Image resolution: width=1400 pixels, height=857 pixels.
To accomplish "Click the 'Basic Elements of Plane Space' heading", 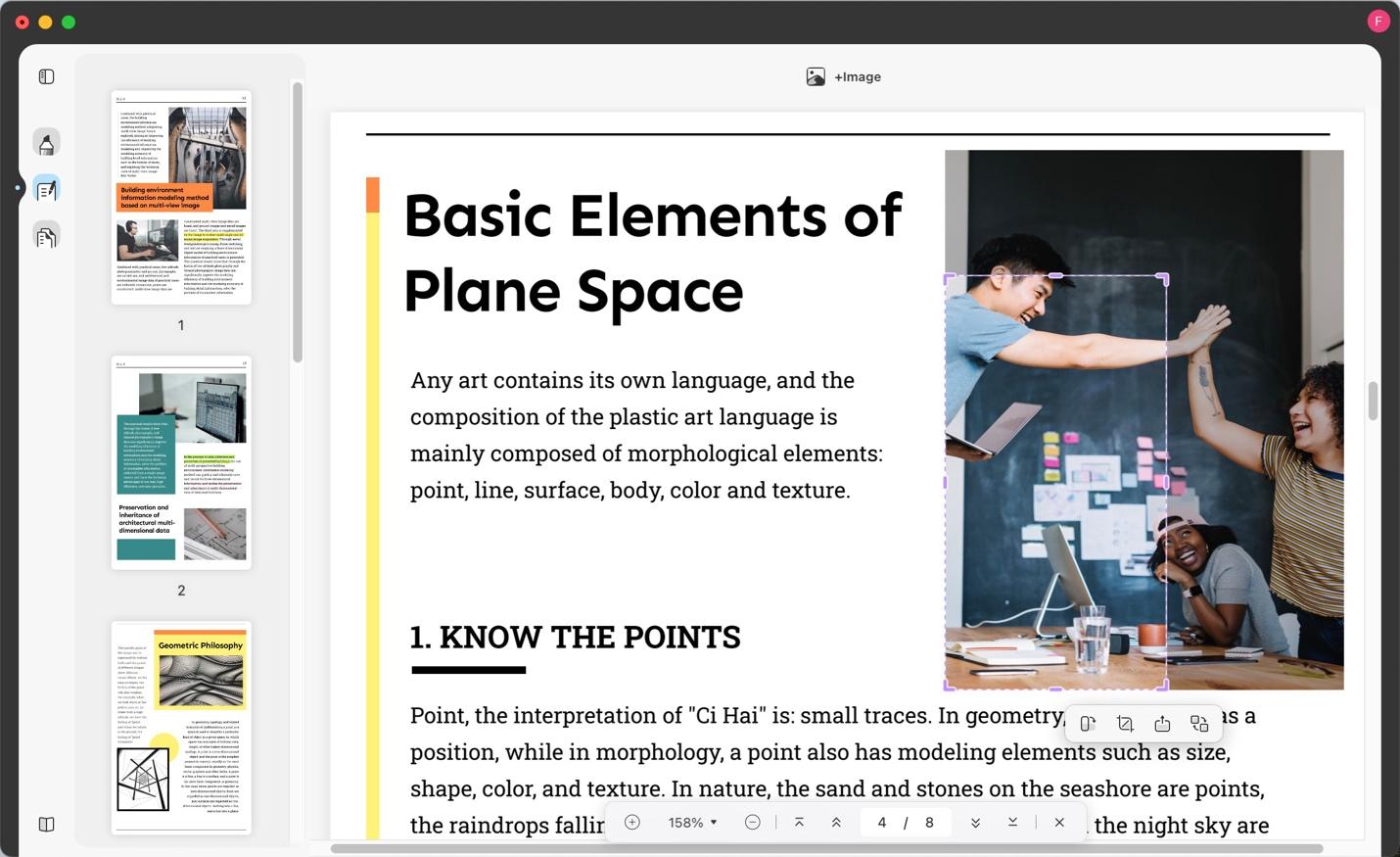I will [x=652, y=253].
